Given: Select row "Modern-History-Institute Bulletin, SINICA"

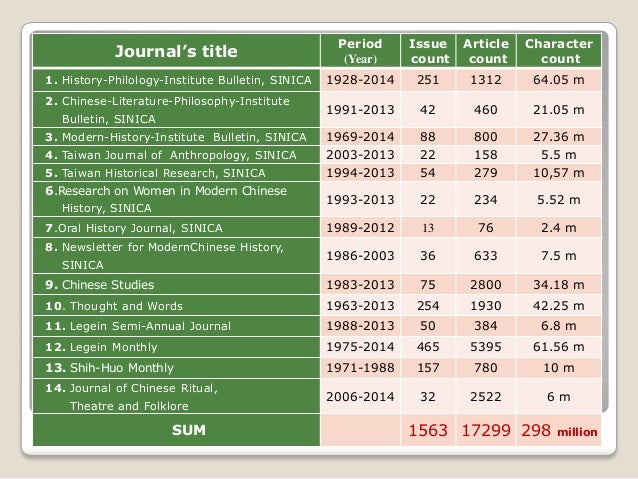Looking at the screenshot, I should 317,137.
